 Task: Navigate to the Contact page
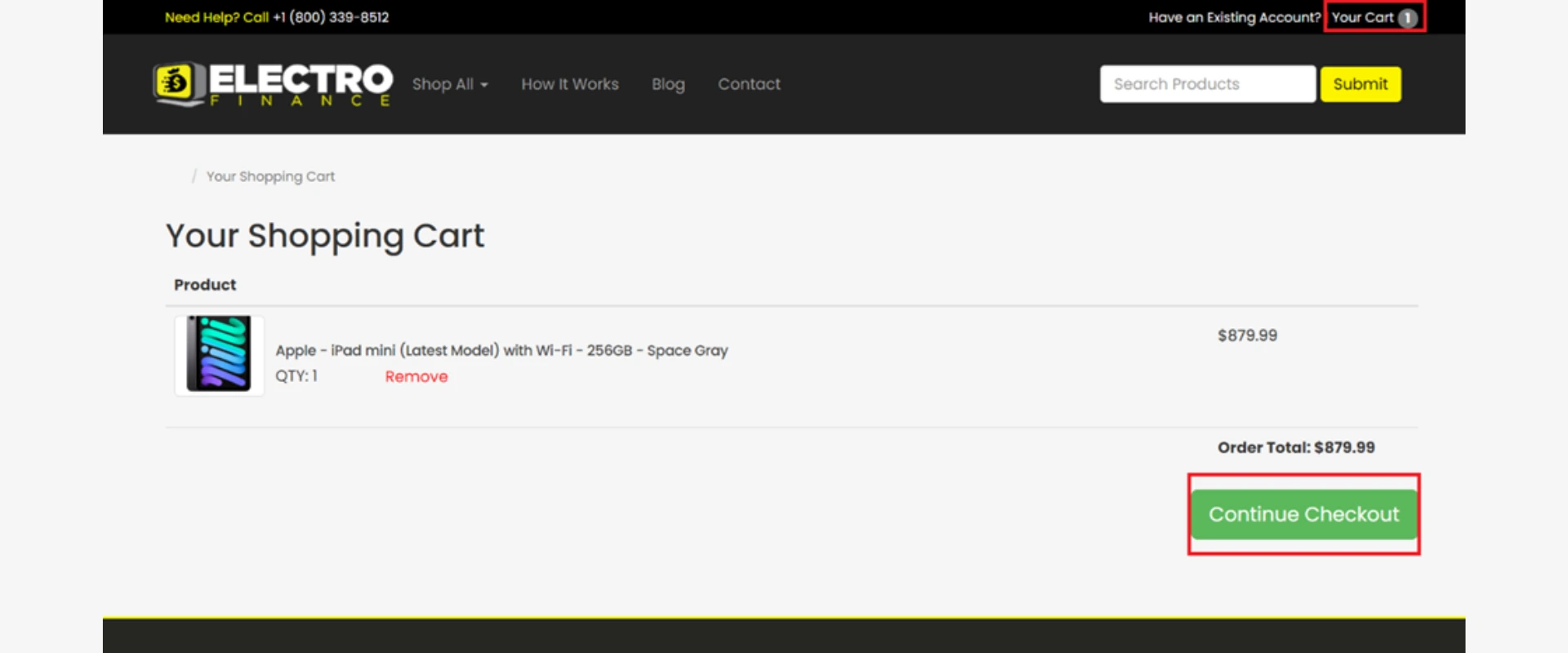(x=749, y=84)
